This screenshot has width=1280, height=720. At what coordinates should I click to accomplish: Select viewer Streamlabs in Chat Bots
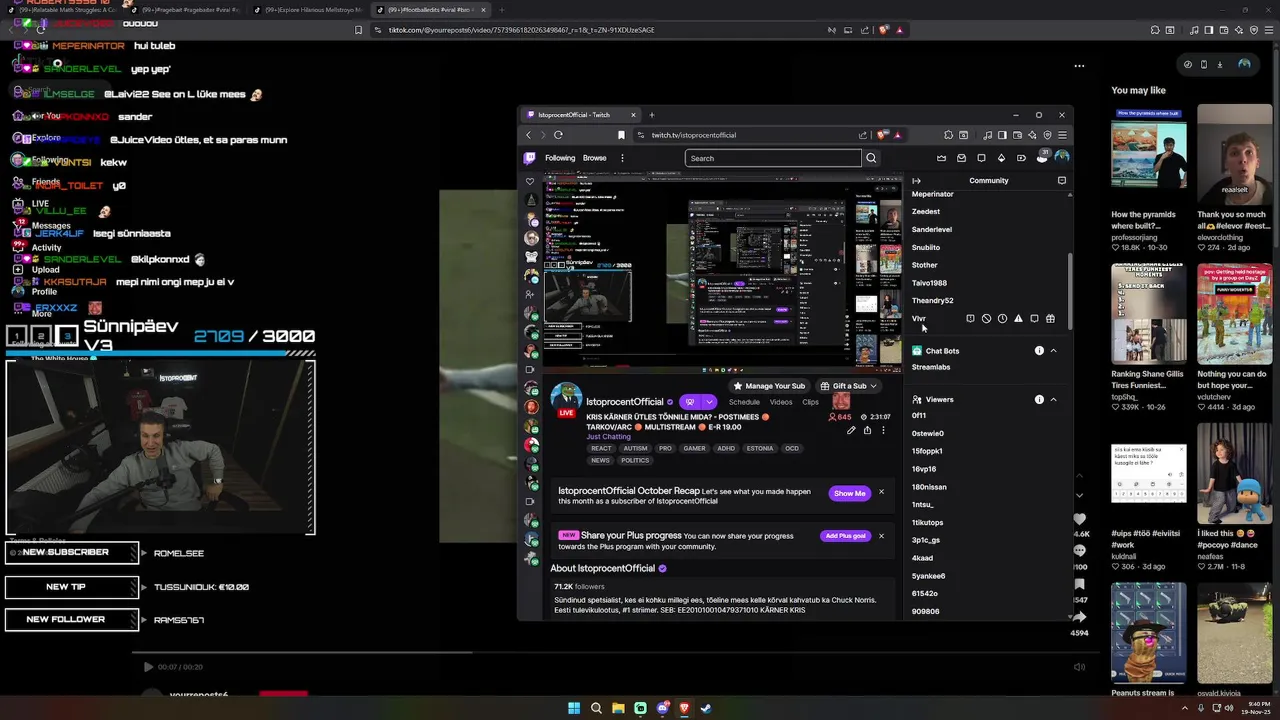tap(930, 367)
